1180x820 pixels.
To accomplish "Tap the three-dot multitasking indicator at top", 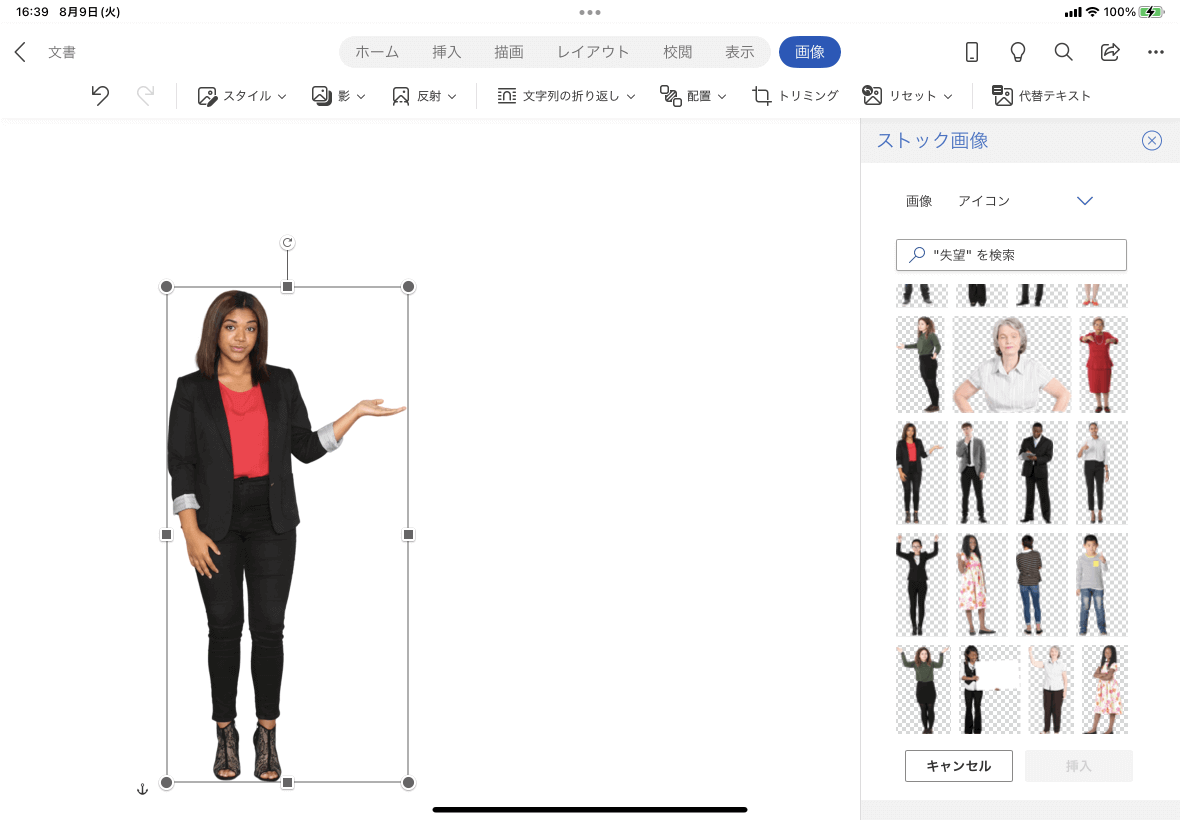I will (590, 12).
